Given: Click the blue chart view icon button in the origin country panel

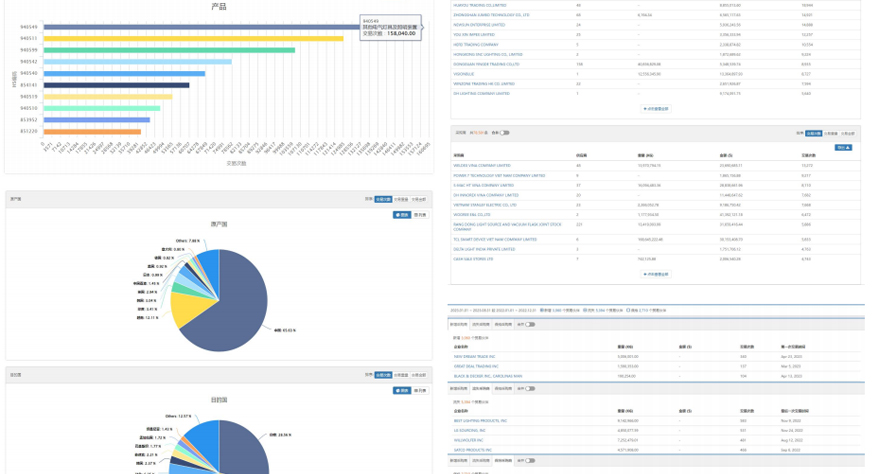Looking at the screenshot, I should (x=401, y=215).
